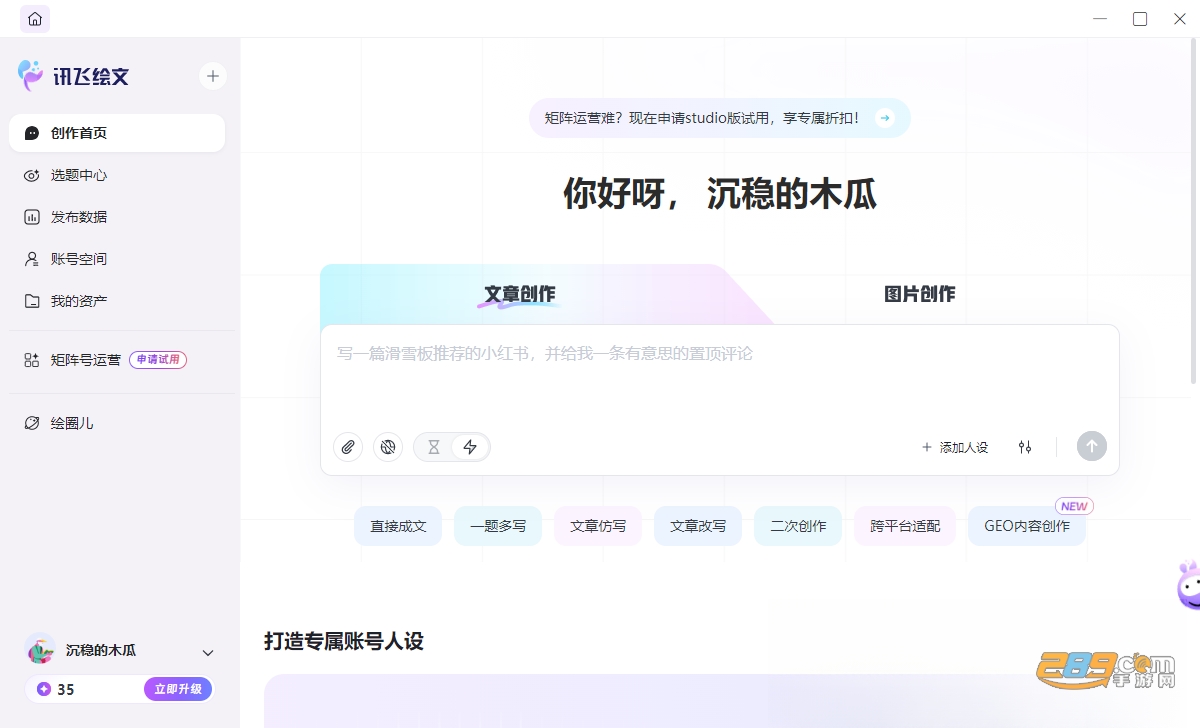Image resolution: width=1200 pixels, height=728 pixels.
Task: Click the 账号空间 person icon
Action: pos(32,259)
